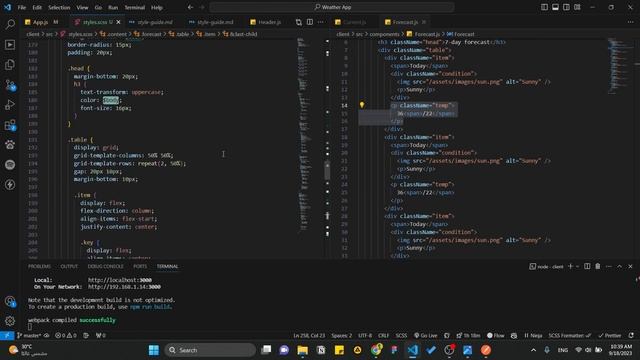Toggle the secondary side bar layout button

tap(566, 7)
